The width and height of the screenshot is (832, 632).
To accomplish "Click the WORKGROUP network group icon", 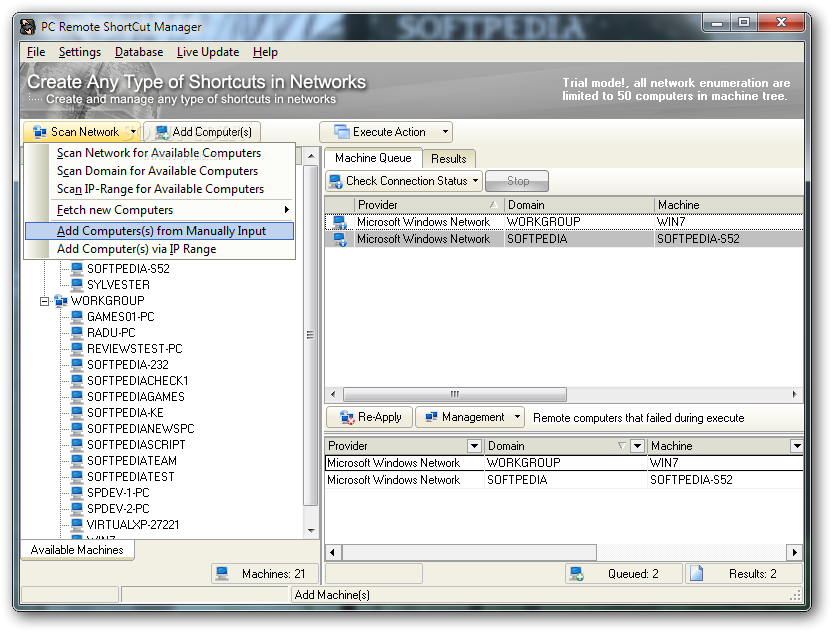I will [60, 301].
